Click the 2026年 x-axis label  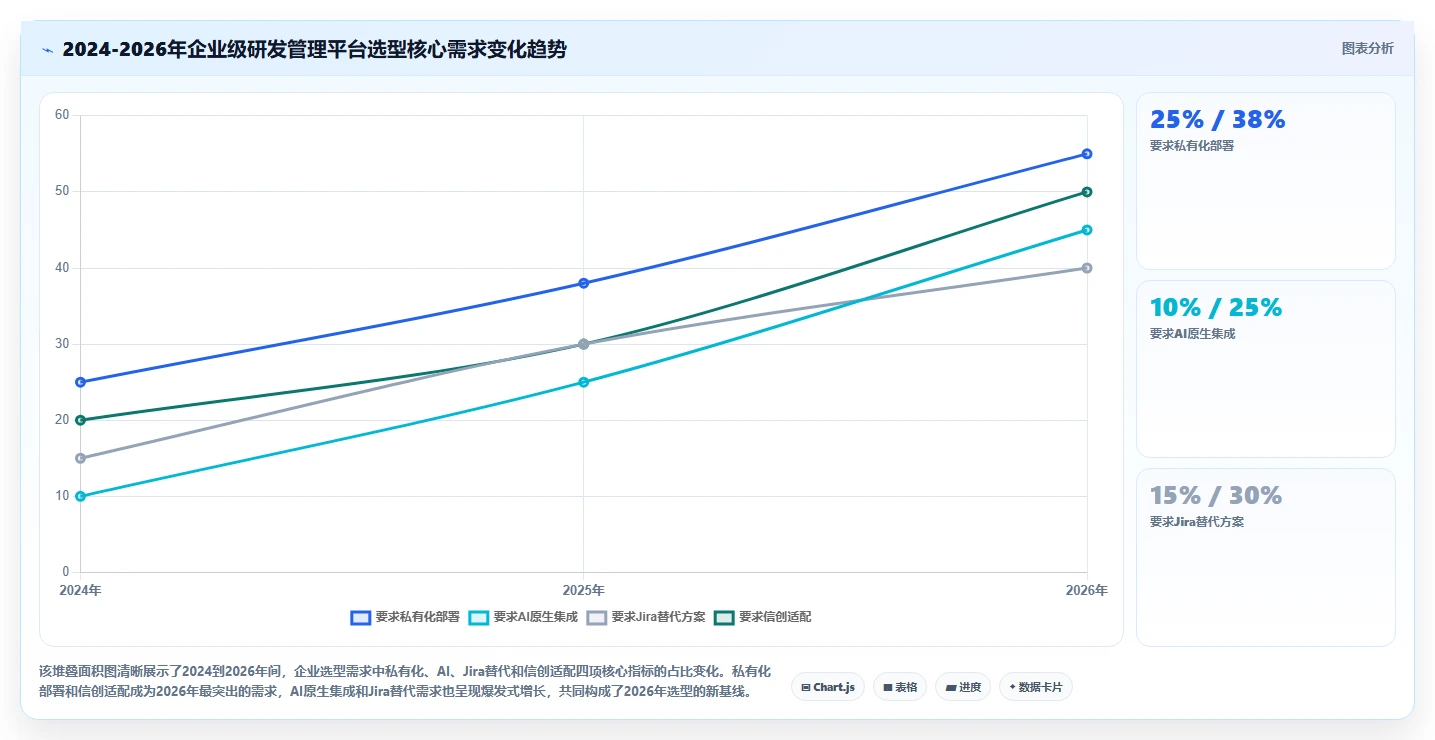coord(1087,591)
